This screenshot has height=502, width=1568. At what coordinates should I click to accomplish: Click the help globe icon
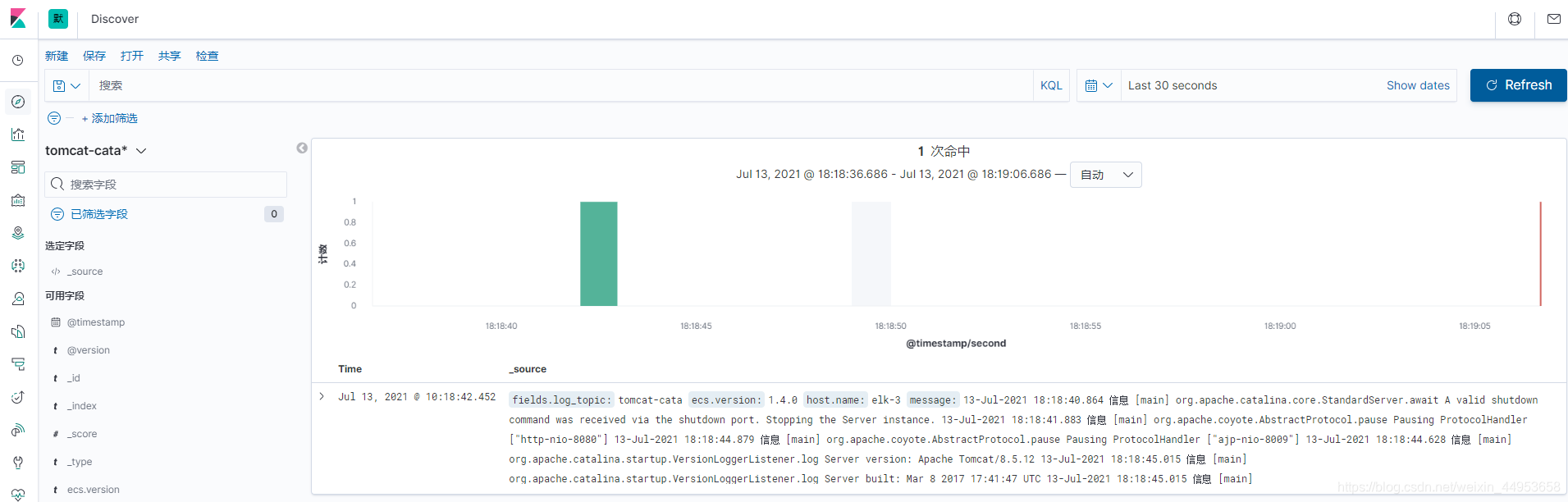click(1515, 19)
